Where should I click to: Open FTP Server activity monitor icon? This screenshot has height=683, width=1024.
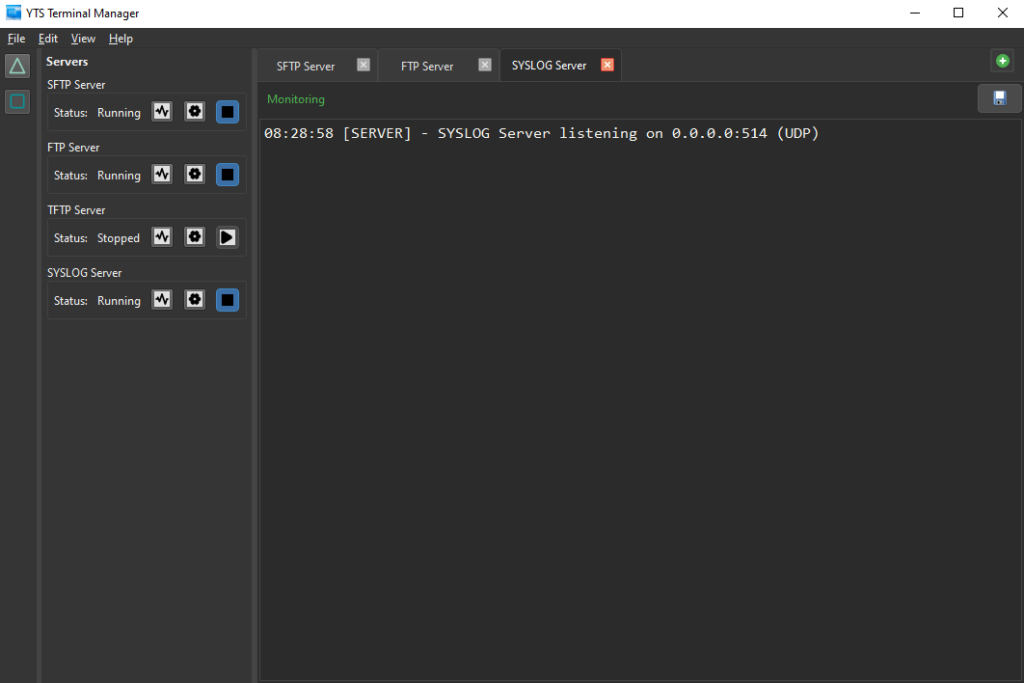(x=162, y=175)
